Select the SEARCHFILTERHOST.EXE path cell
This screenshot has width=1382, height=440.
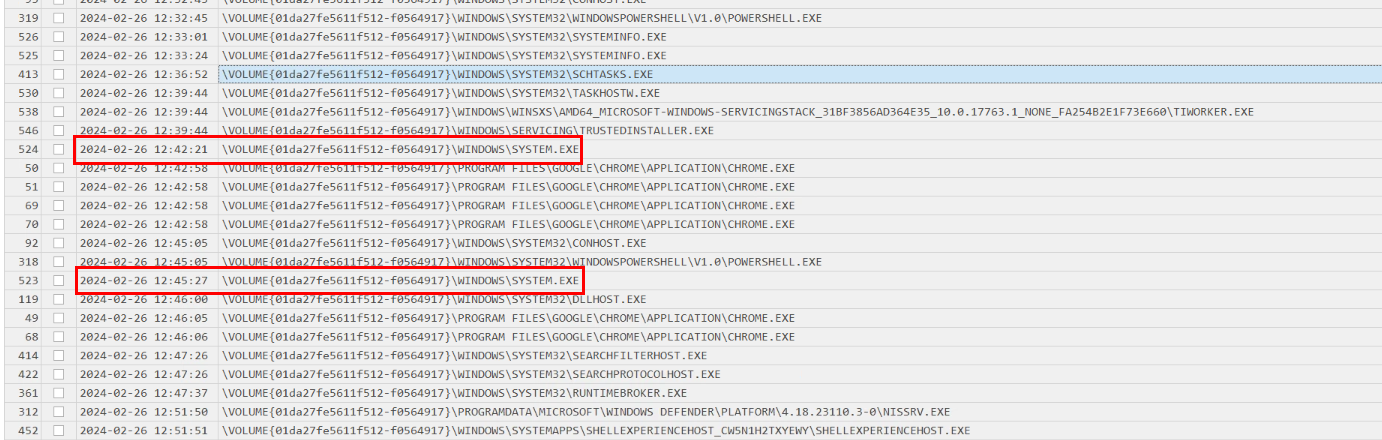click(x=464, y=355)
